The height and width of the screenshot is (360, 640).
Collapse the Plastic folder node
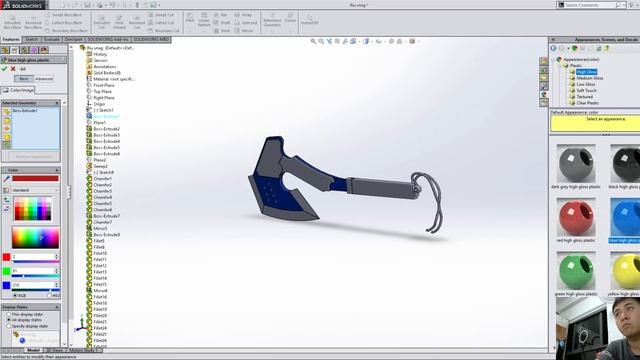click(560, 66)
